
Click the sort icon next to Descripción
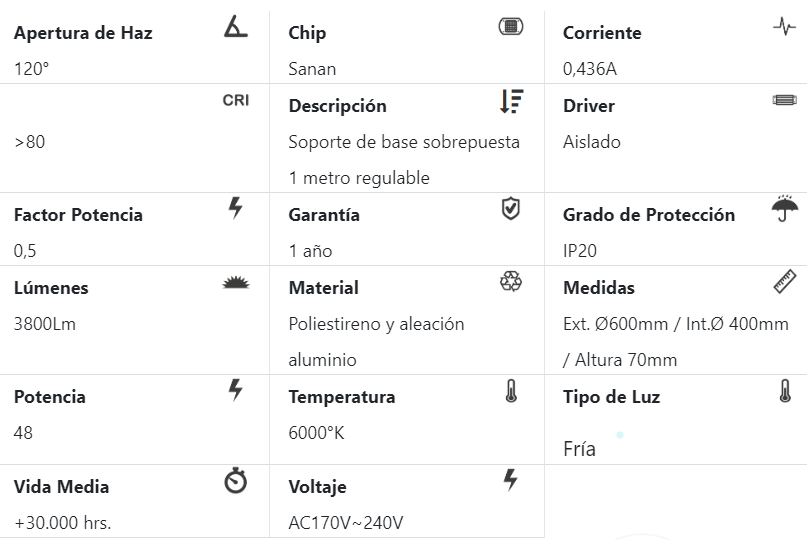click(510, 100)
